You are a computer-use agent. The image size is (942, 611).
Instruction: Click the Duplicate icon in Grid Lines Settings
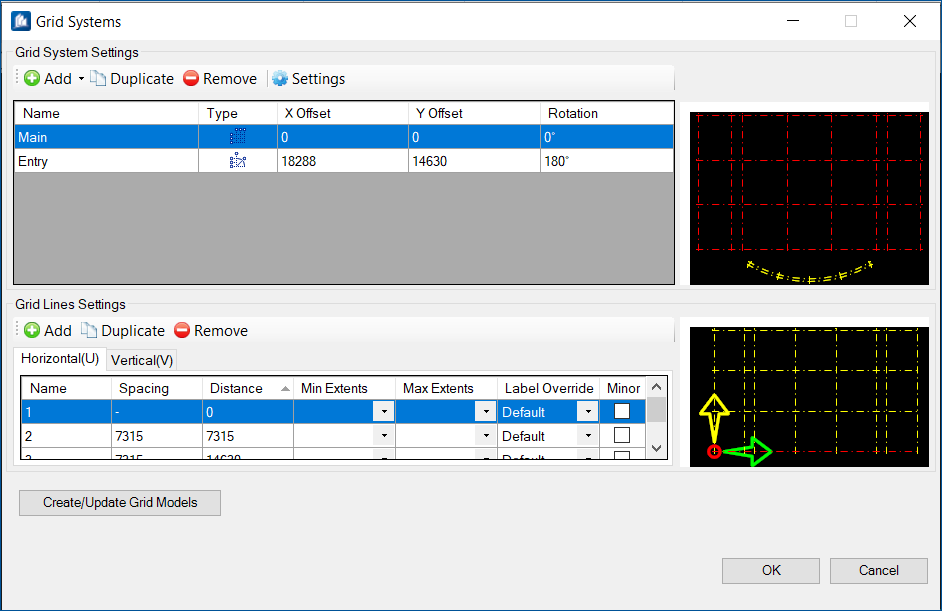[89, 330]
